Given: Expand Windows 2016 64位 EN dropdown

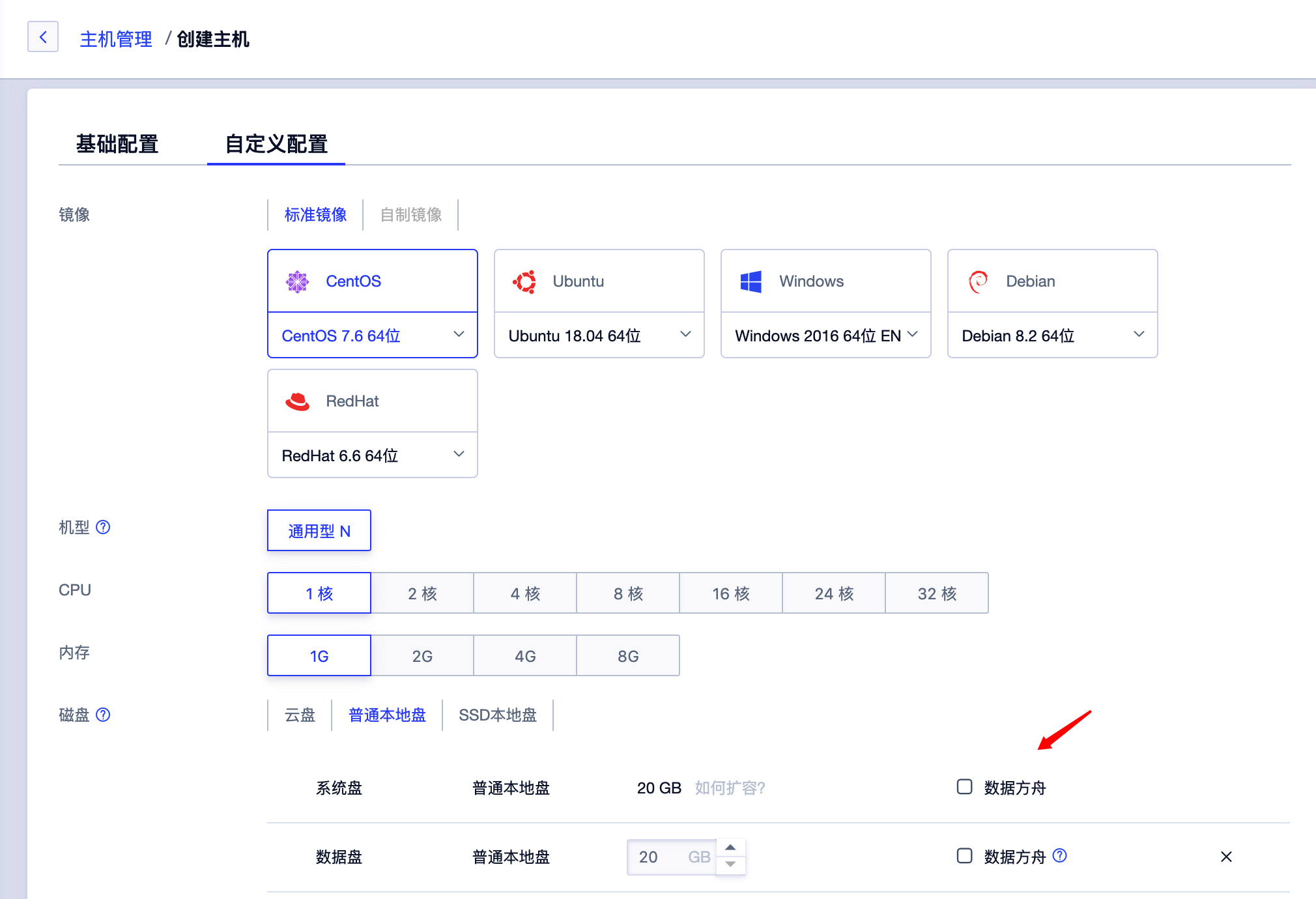Looking at the screenshot, I should 826,335.
